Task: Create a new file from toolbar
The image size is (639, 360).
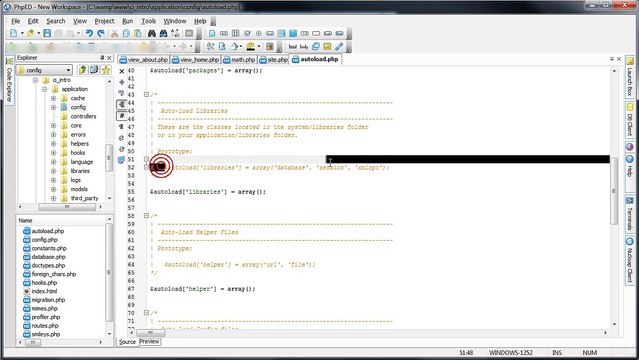Action: click(13, 33)
